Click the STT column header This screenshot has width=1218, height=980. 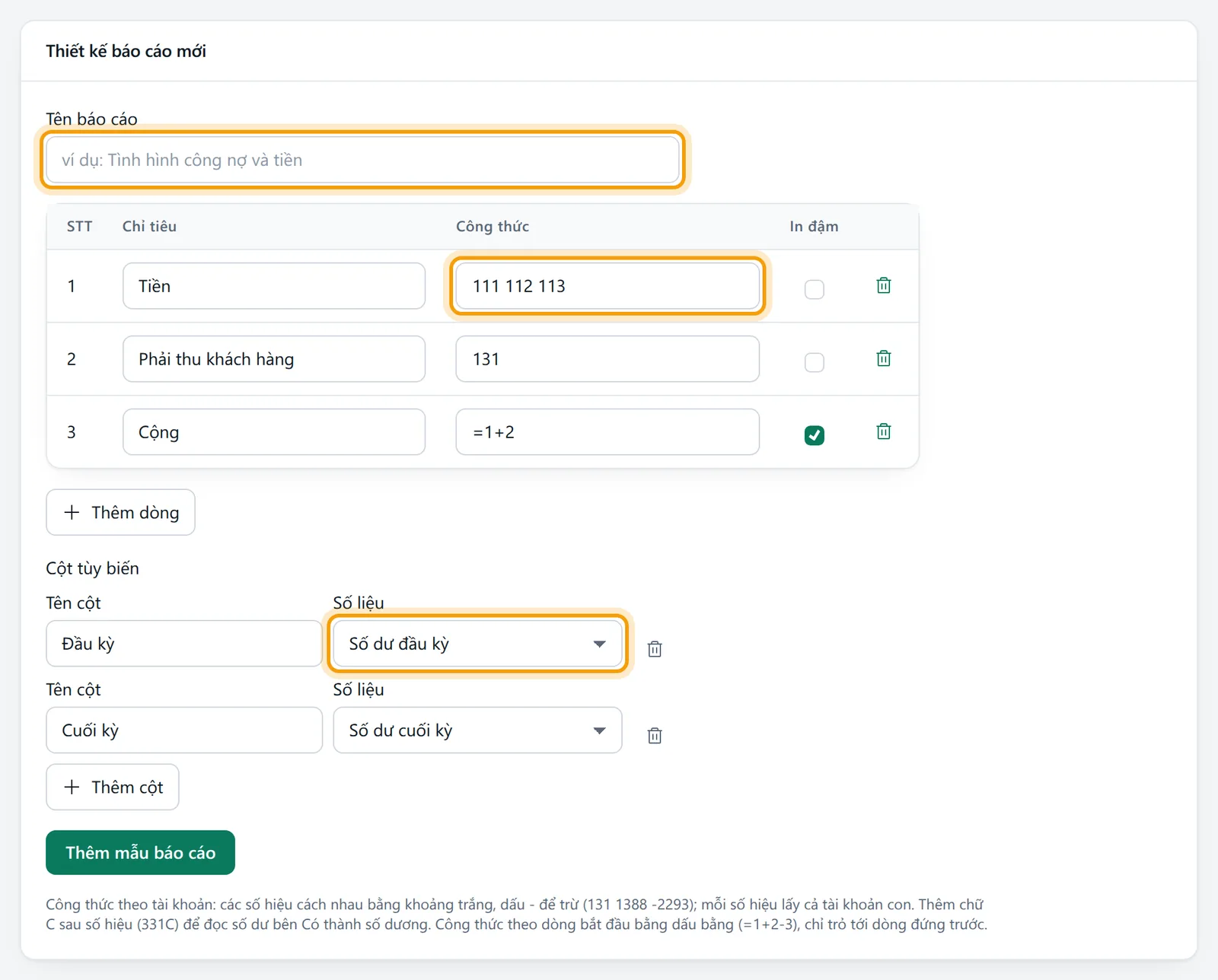(x=79, y=226)
